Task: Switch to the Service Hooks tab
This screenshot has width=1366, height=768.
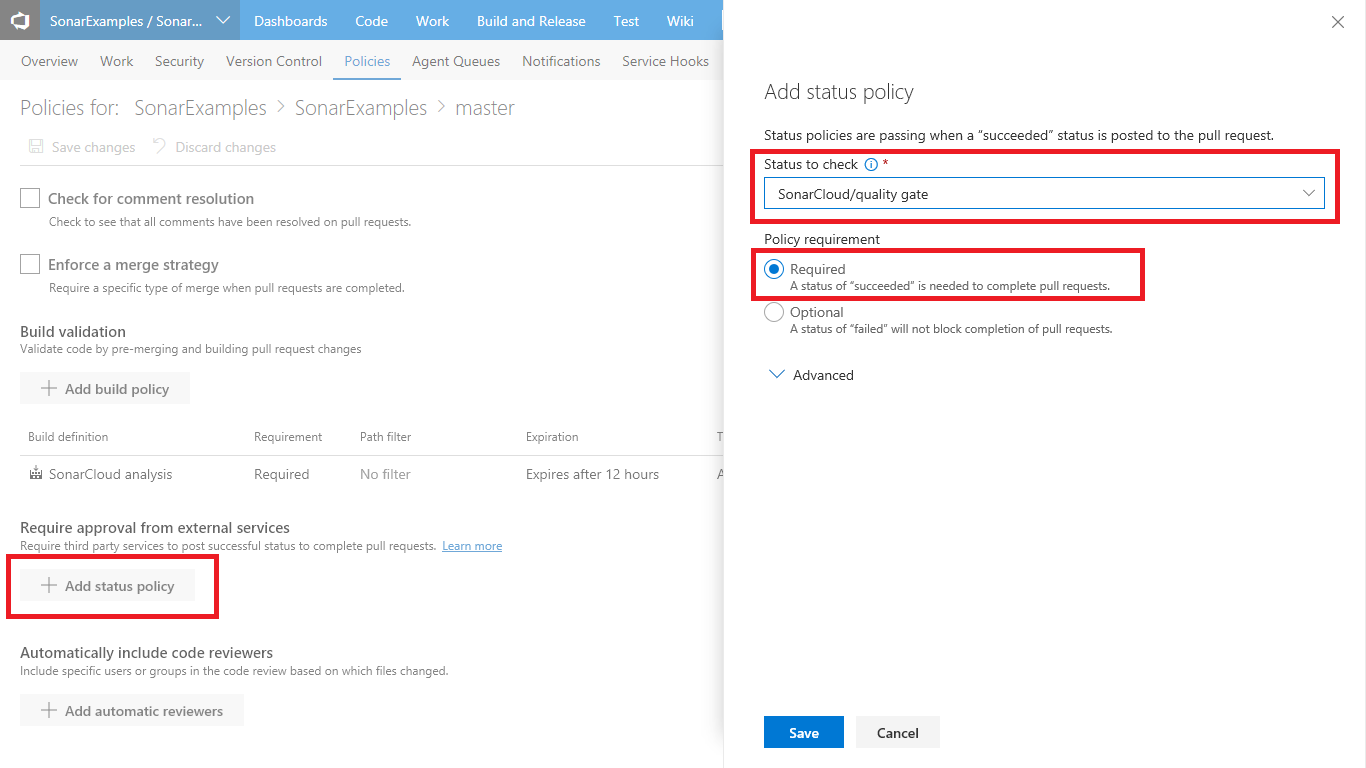Action: coord(665,61)
